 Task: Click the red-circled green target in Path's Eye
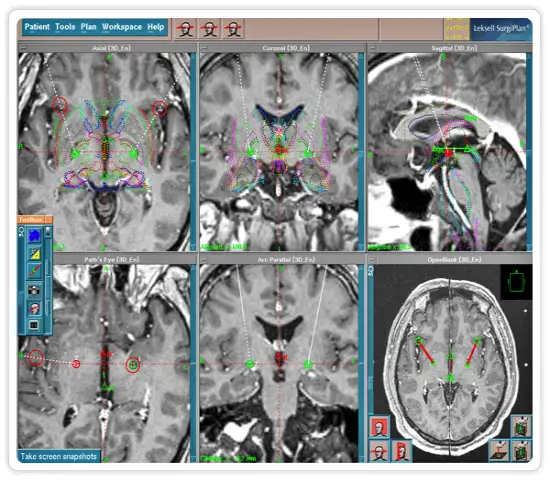coord(133,365)
